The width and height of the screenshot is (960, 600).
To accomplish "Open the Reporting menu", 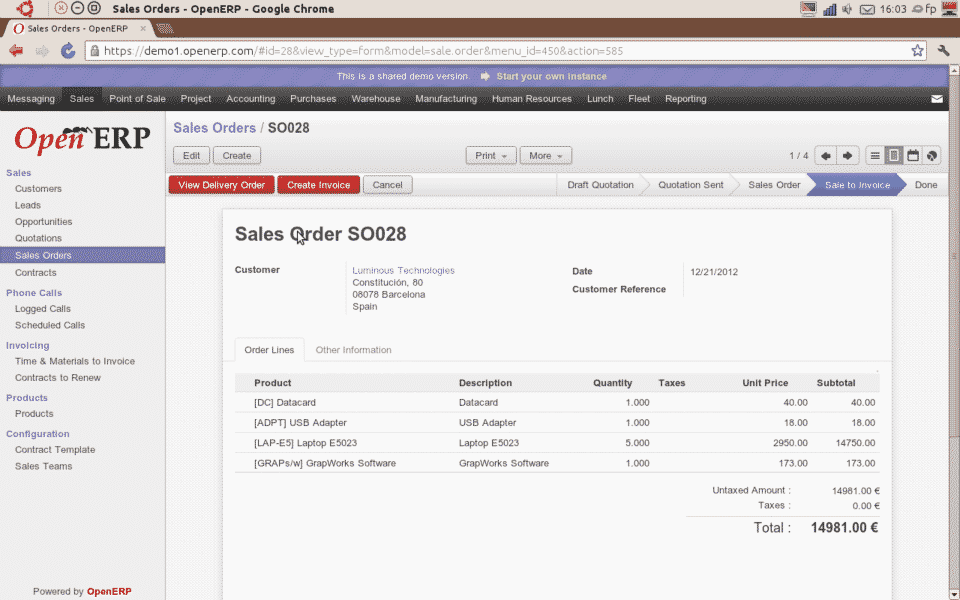I will pyautogui.click(x=686, y=99).
